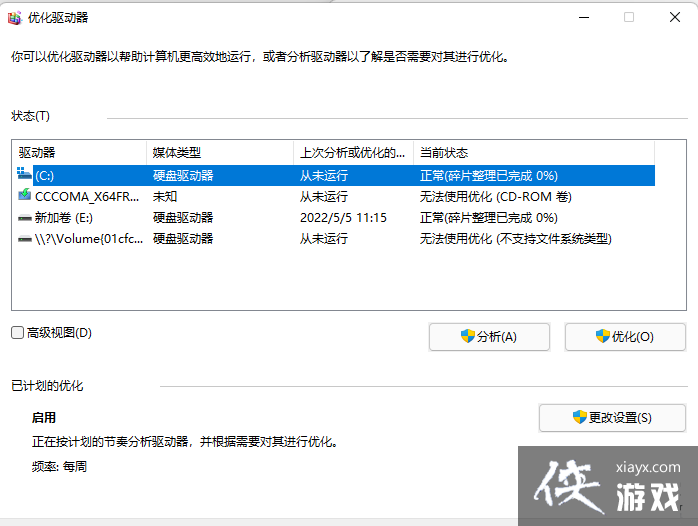Viewport: 698px width, 526px height.
Task: Select the 新加卷 (E:) drive name
Action: (64, 218)
